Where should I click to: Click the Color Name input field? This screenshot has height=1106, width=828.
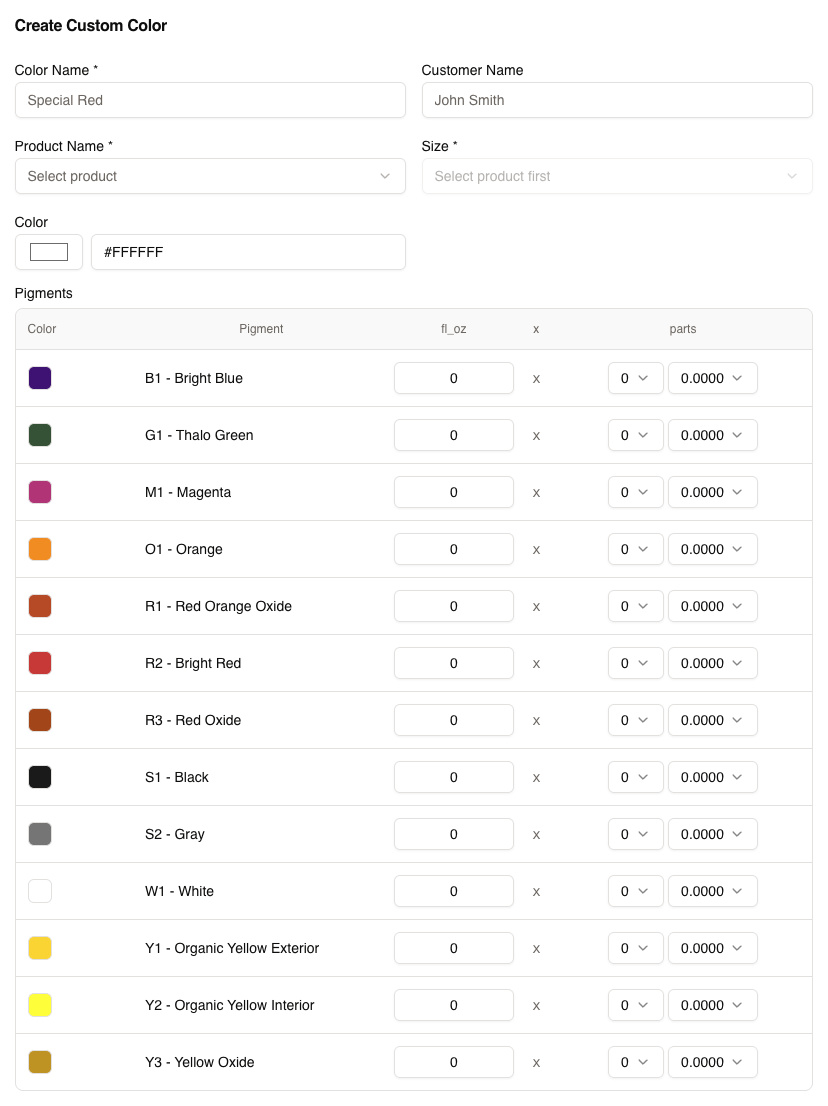(210, 100)
